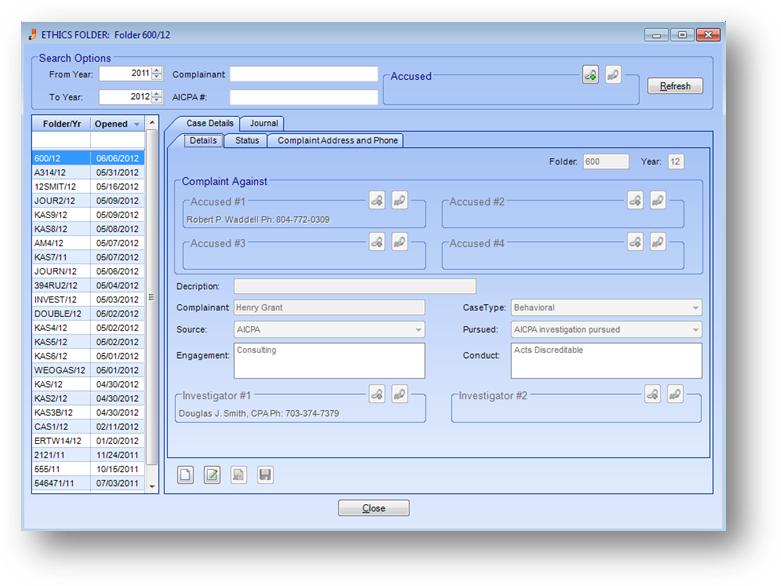Image resolution: width=781 pixels, height=586 pixels.
Task: Click the add-link icon in the Accused search box
Action: click(x=590, y=75)
